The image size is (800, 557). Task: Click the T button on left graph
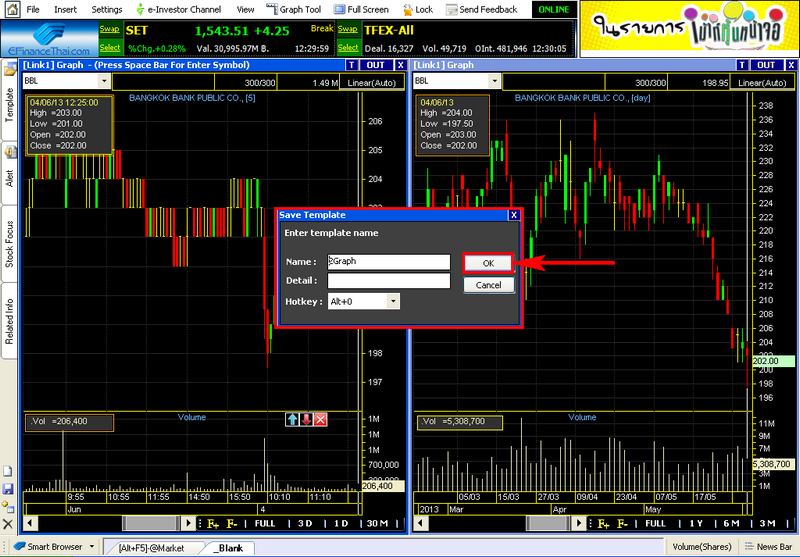coord(352,65)
